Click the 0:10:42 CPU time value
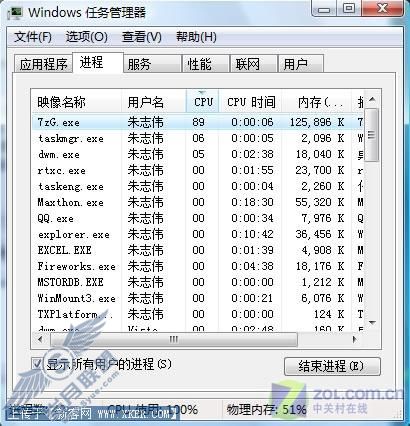The height and width of the screenshot is (426, 410). 252,234
